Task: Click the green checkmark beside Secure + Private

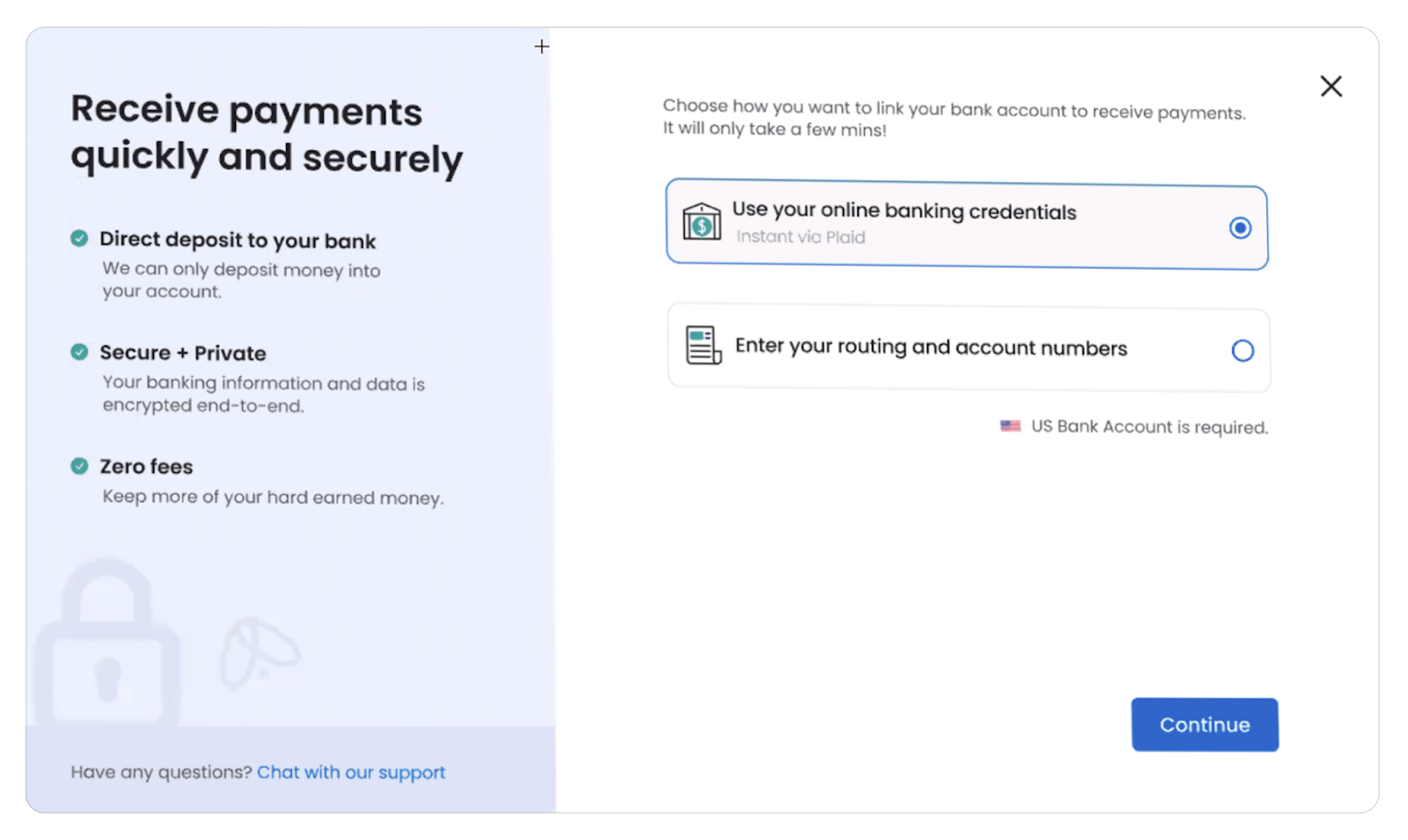Action: tap(79, 352)
